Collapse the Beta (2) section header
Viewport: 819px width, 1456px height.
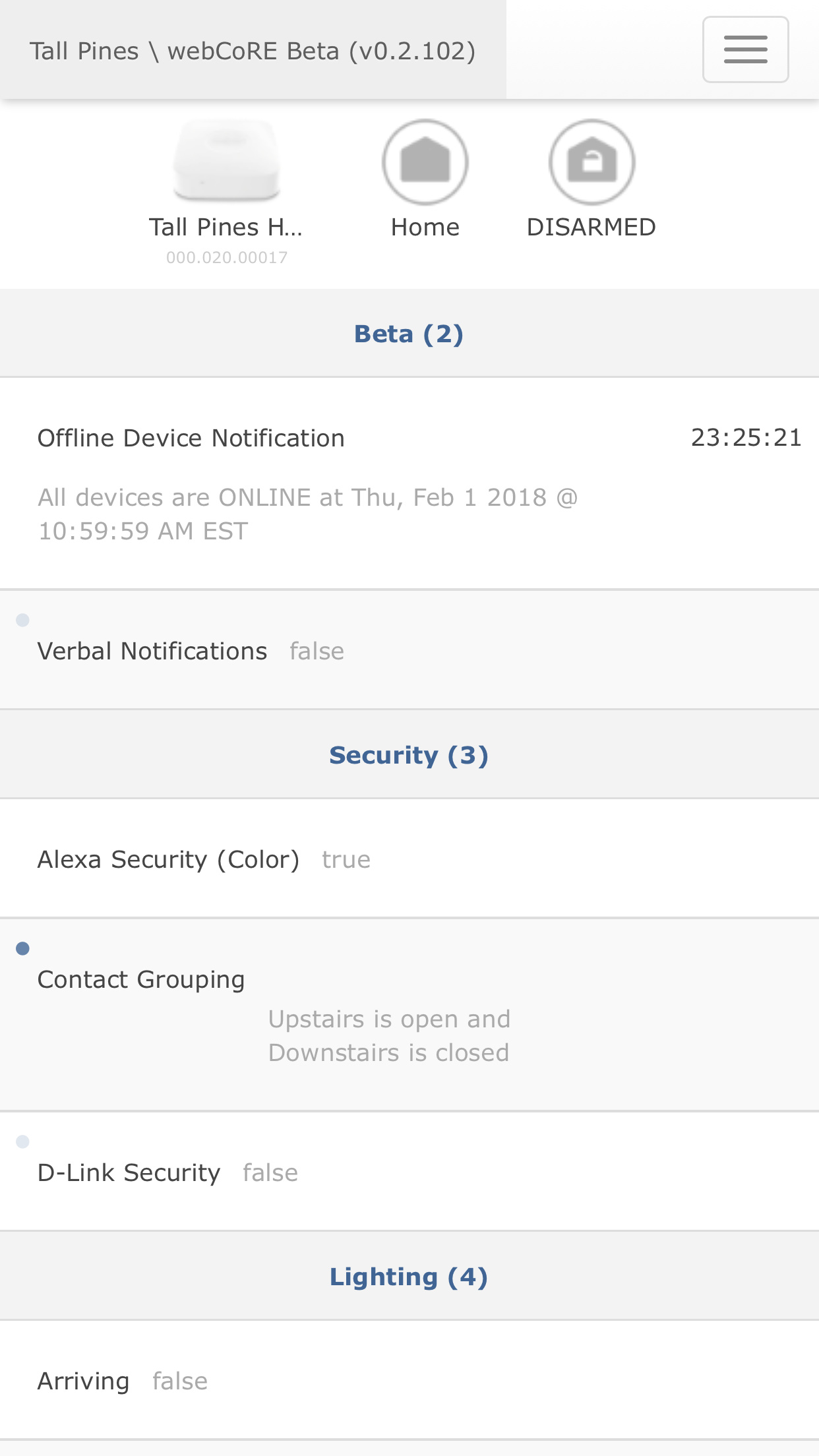click(409, 334)
